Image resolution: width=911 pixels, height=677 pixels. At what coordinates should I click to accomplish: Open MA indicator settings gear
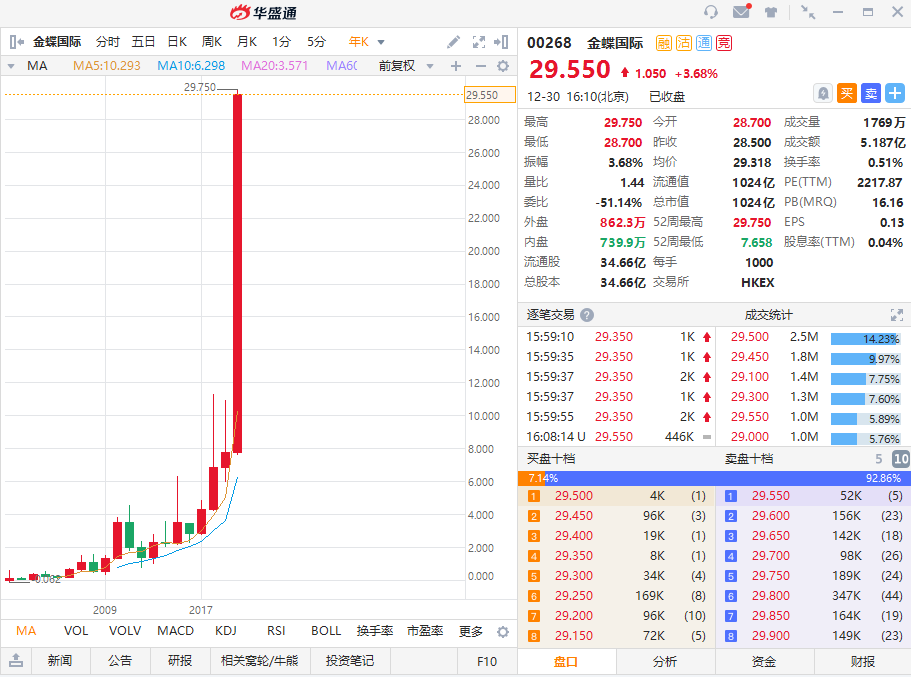click(503, 66)
